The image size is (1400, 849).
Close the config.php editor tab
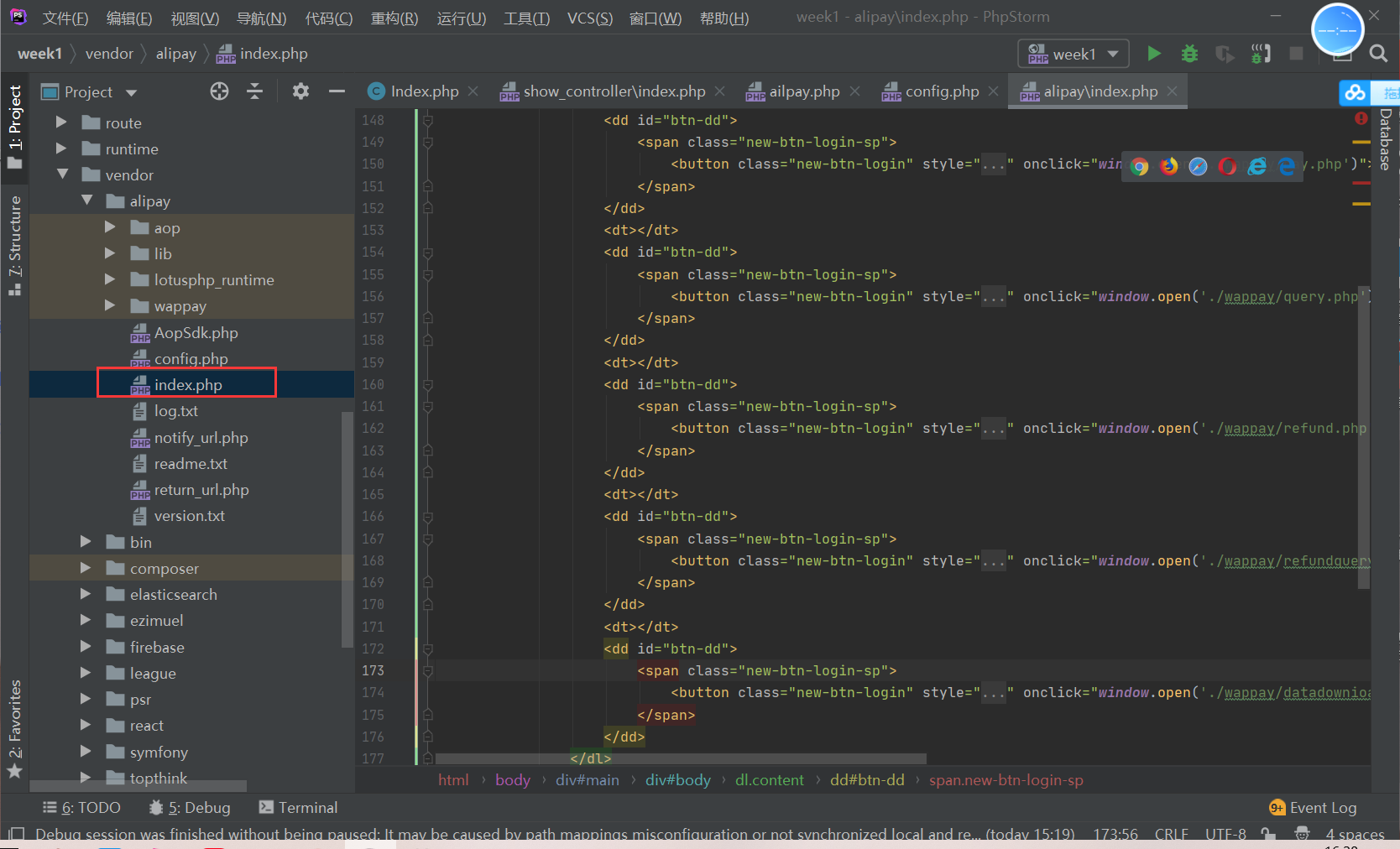click(x=994, y=91)
